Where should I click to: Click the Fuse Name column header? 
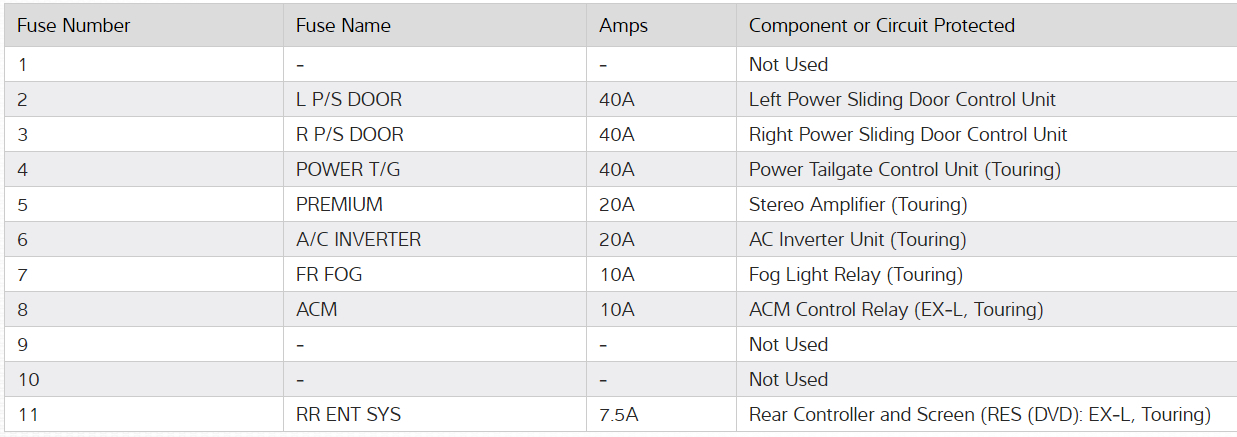(x=343, y=26)
